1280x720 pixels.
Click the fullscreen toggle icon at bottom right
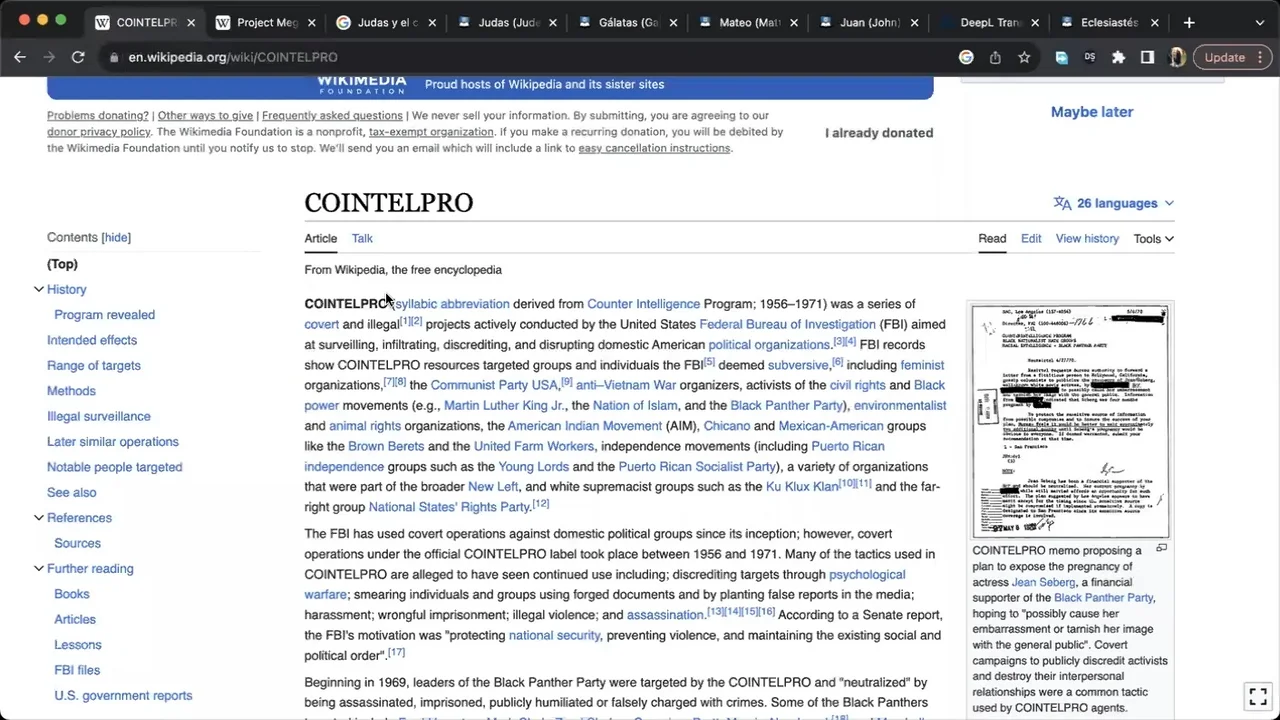pos(1257,696)
